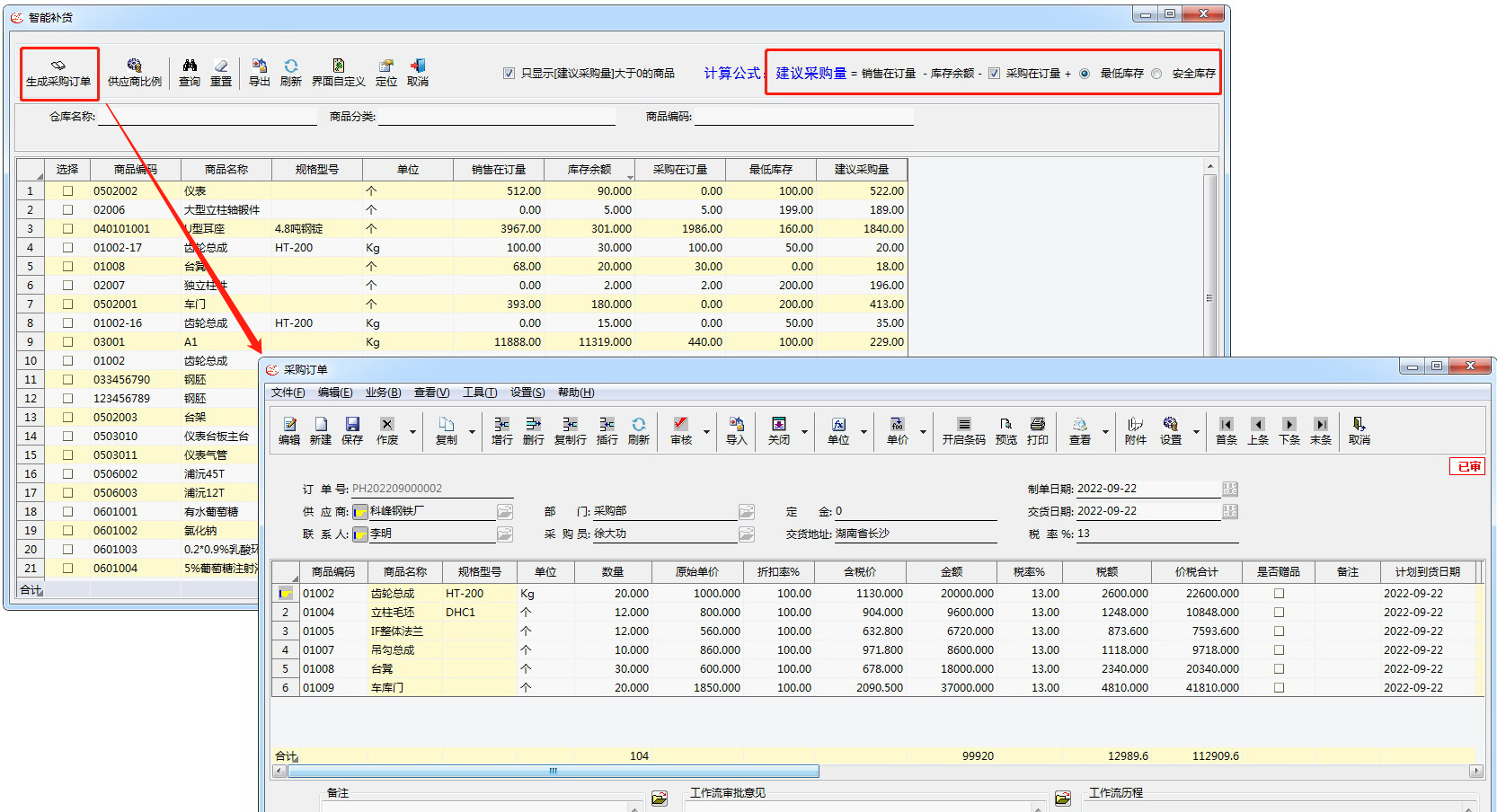Click the 关闭 toolbar icon
Screen dimensions: 1497x812
coord(779,431)
